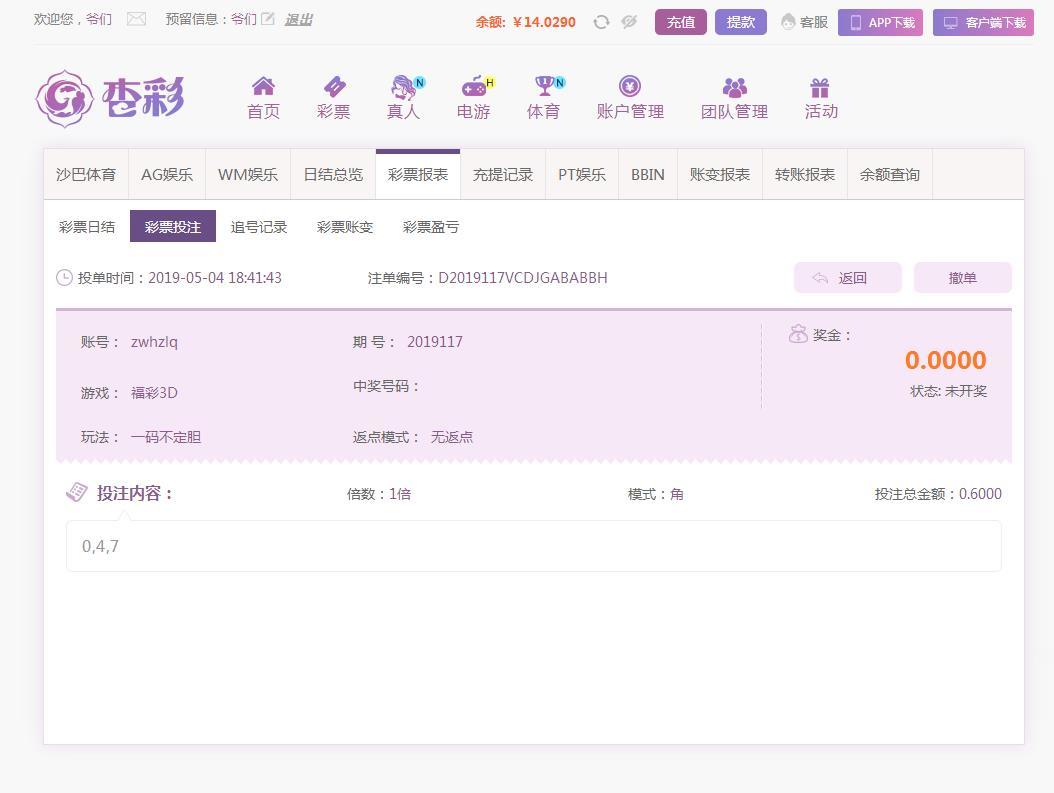The height and width of the screenshot is (793, 1054).
Task: Open the 首页 home icon
Action: [x=263, y=87]
